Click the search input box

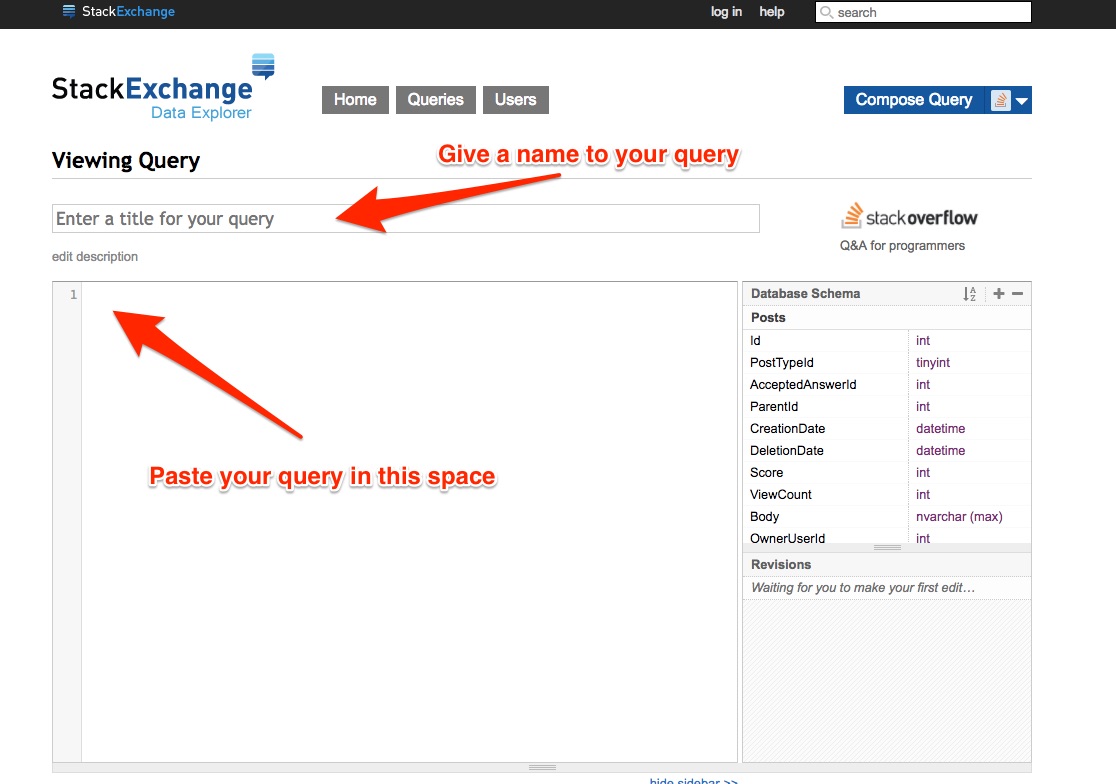click(923, 12)
